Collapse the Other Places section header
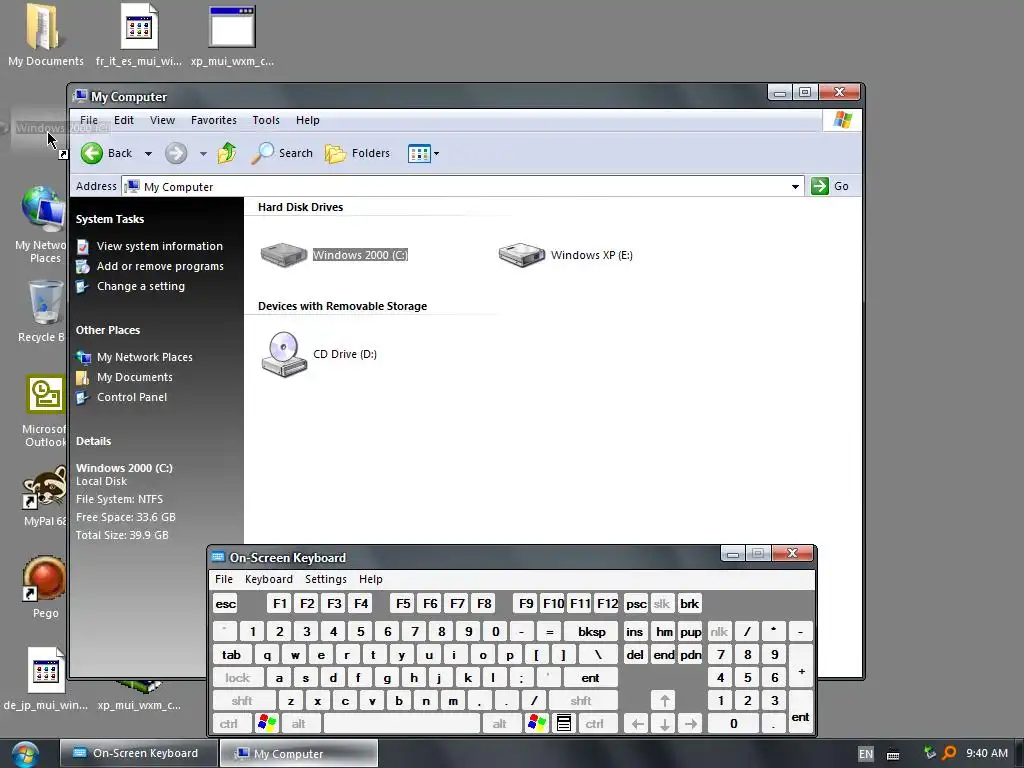This screenshot has height=768, width=1024. pos(108,330)
